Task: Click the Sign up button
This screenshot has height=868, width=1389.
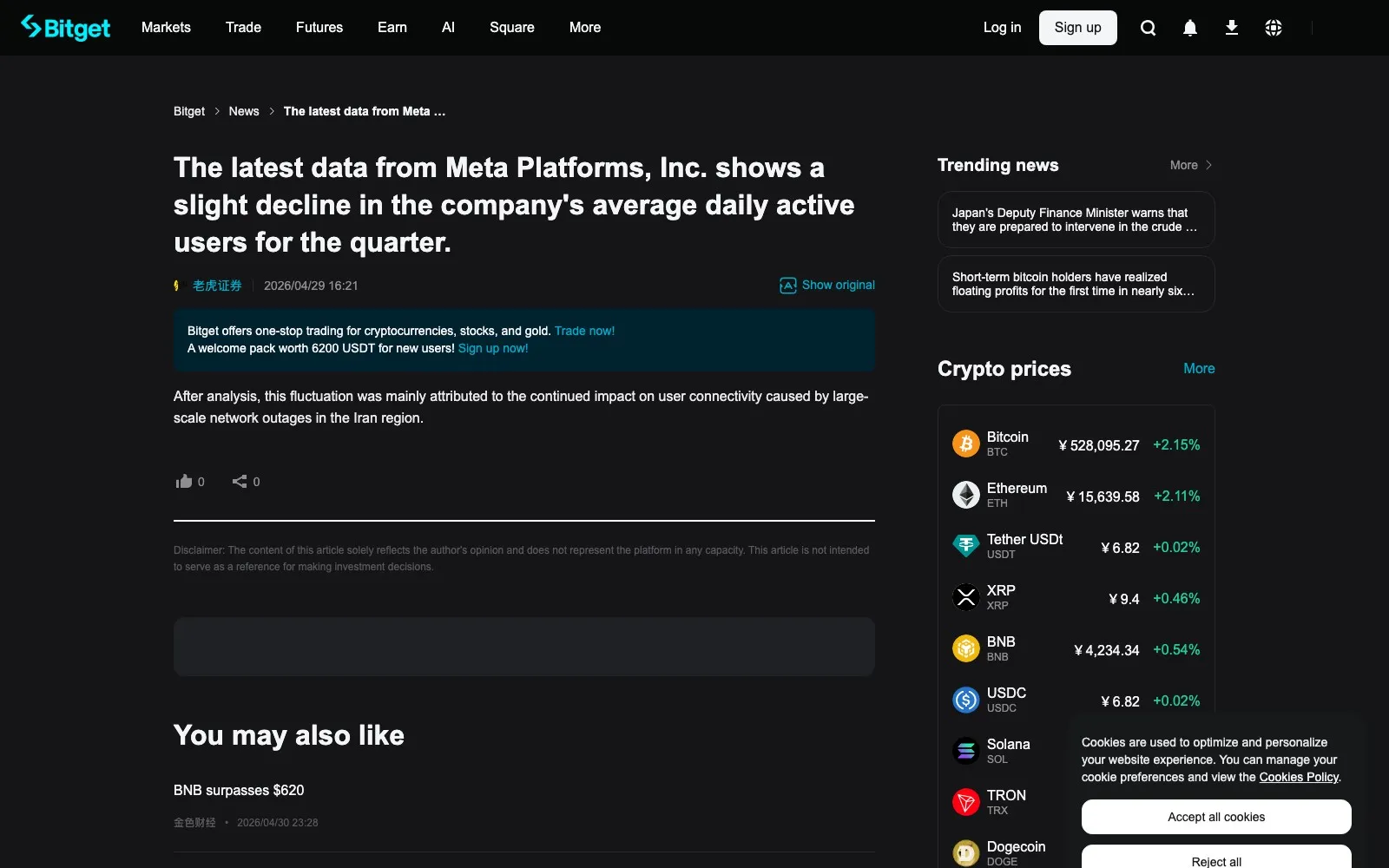Action: coord(1077,28)
